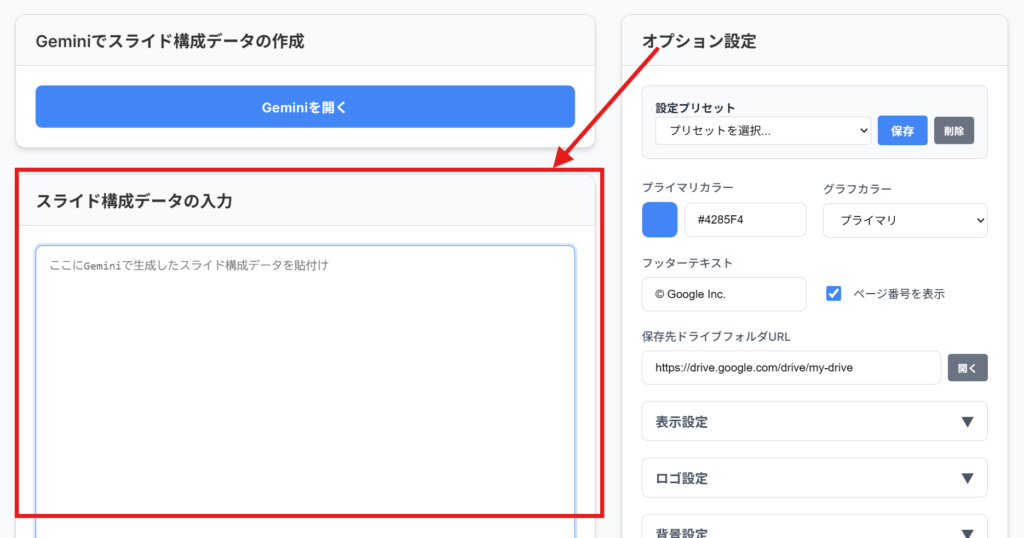Click the gray 削除 preset button

click(953, 131)
